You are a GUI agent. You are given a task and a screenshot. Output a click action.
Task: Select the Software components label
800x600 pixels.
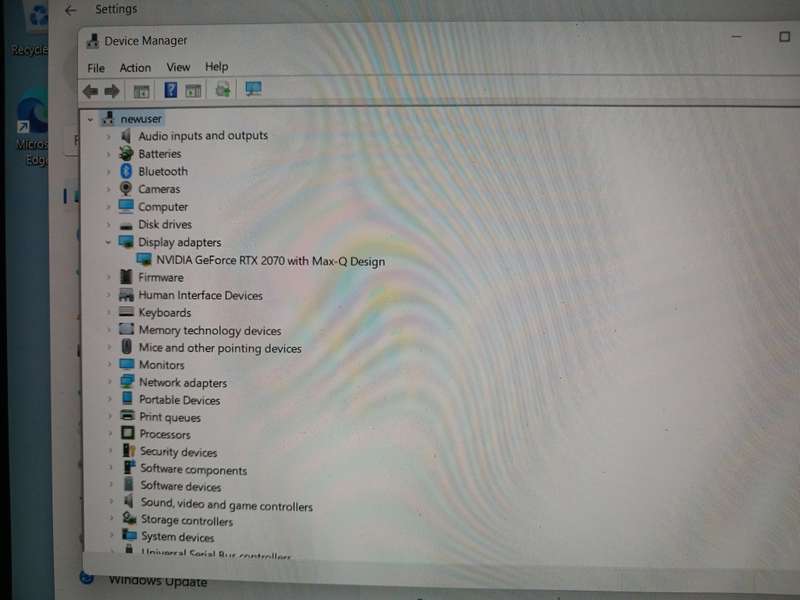pyautogui.click(x=193, y=469)
